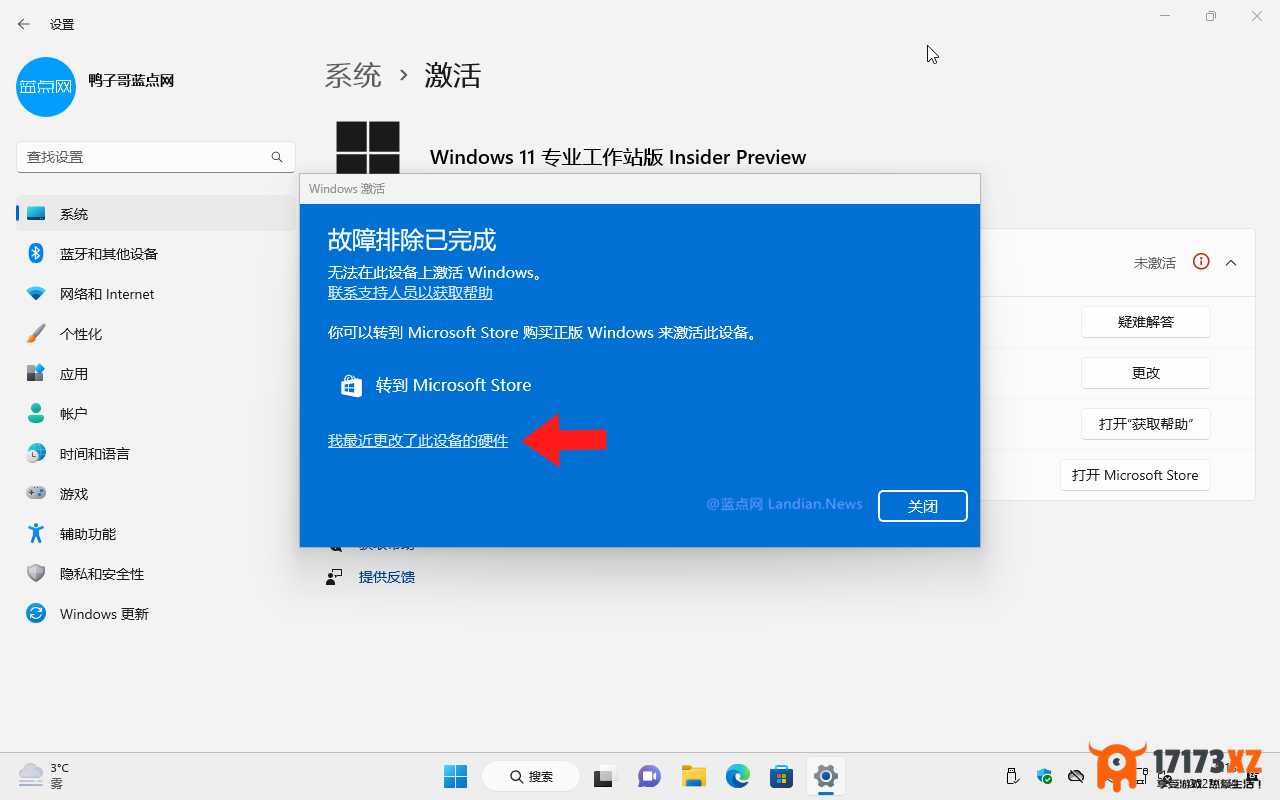1280x800 pixels.
Task: Click 我最近更改了此设备的硬件 link
Action: pyautogui.click(x=418, y=441)
